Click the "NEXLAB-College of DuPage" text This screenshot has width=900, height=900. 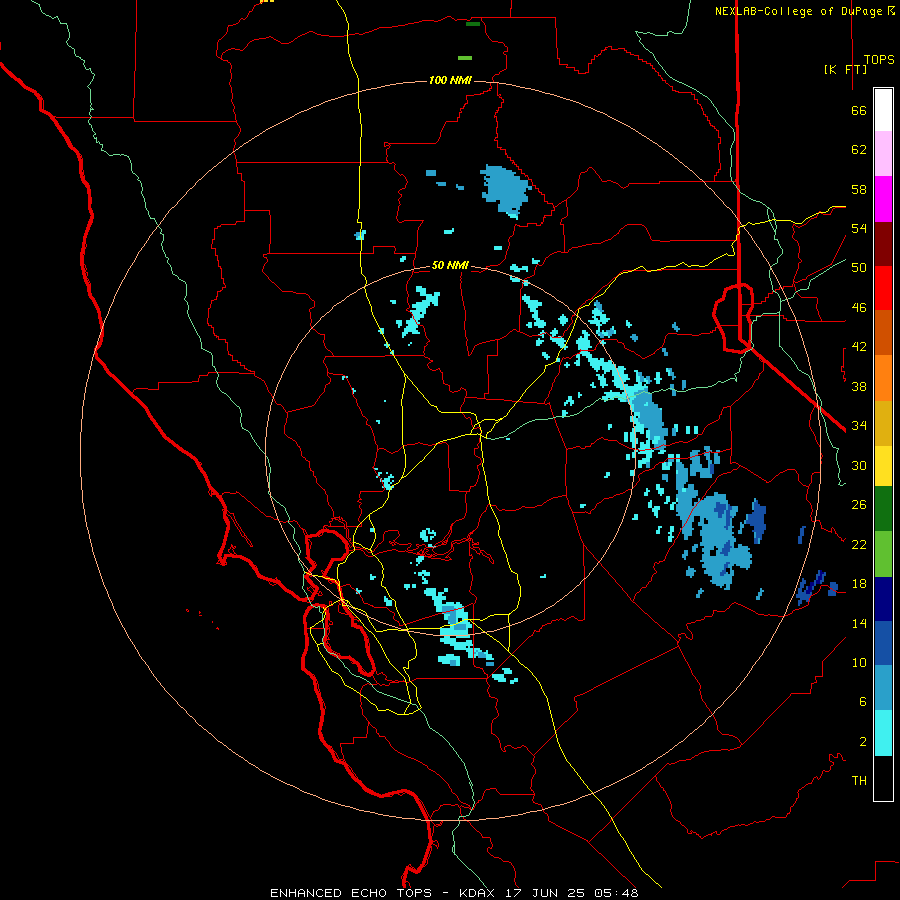pyautogui.click(x=800, y=11)
